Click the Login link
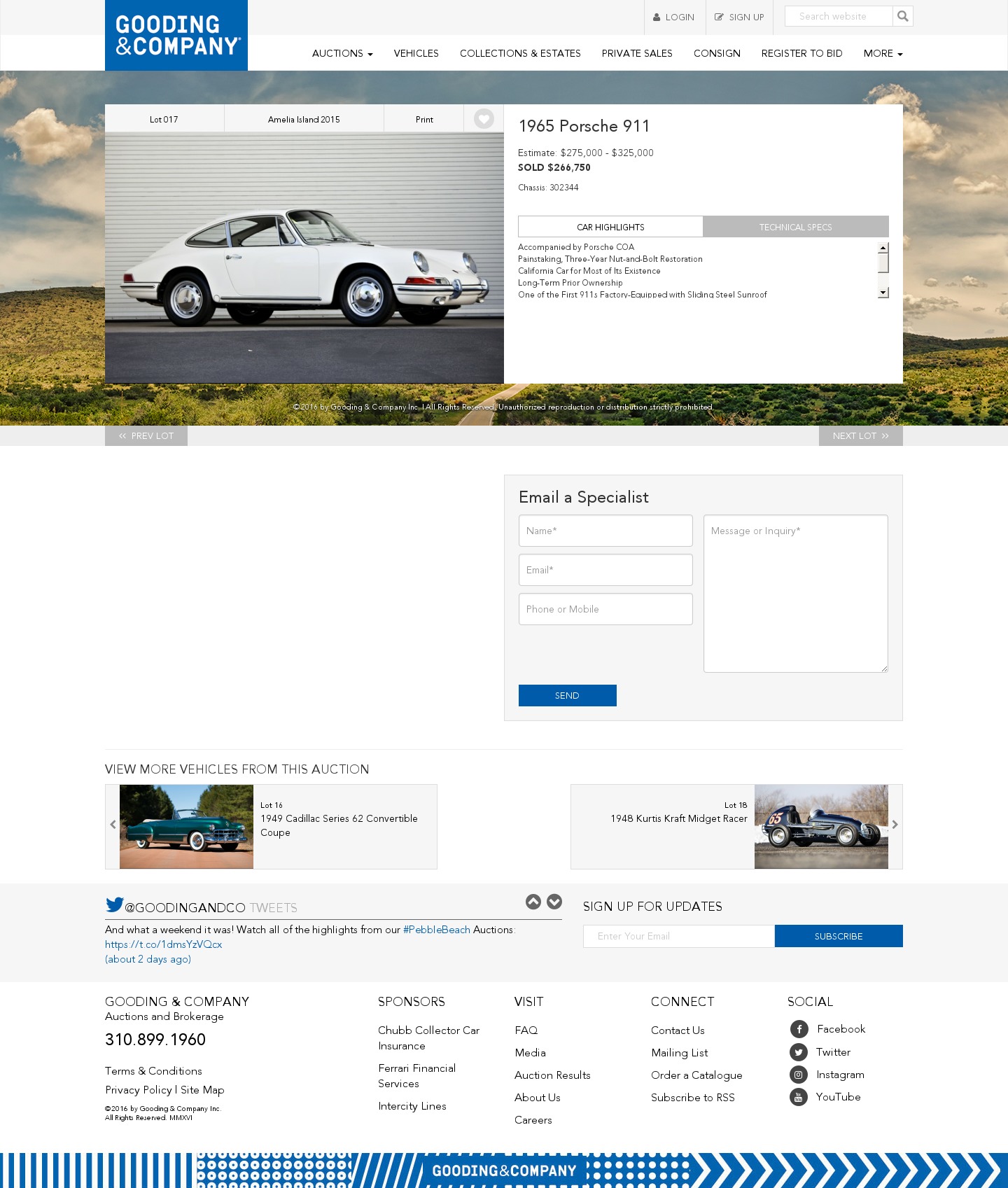Image resolution: width=1008 pixels, height=1188 pixels. tap(674, 18)
